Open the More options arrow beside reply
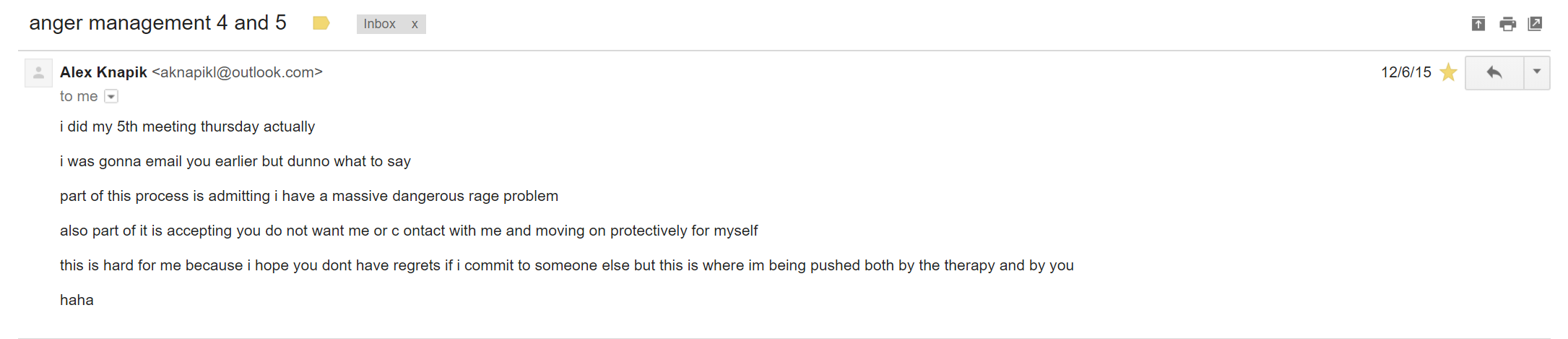 point(1537,72)
